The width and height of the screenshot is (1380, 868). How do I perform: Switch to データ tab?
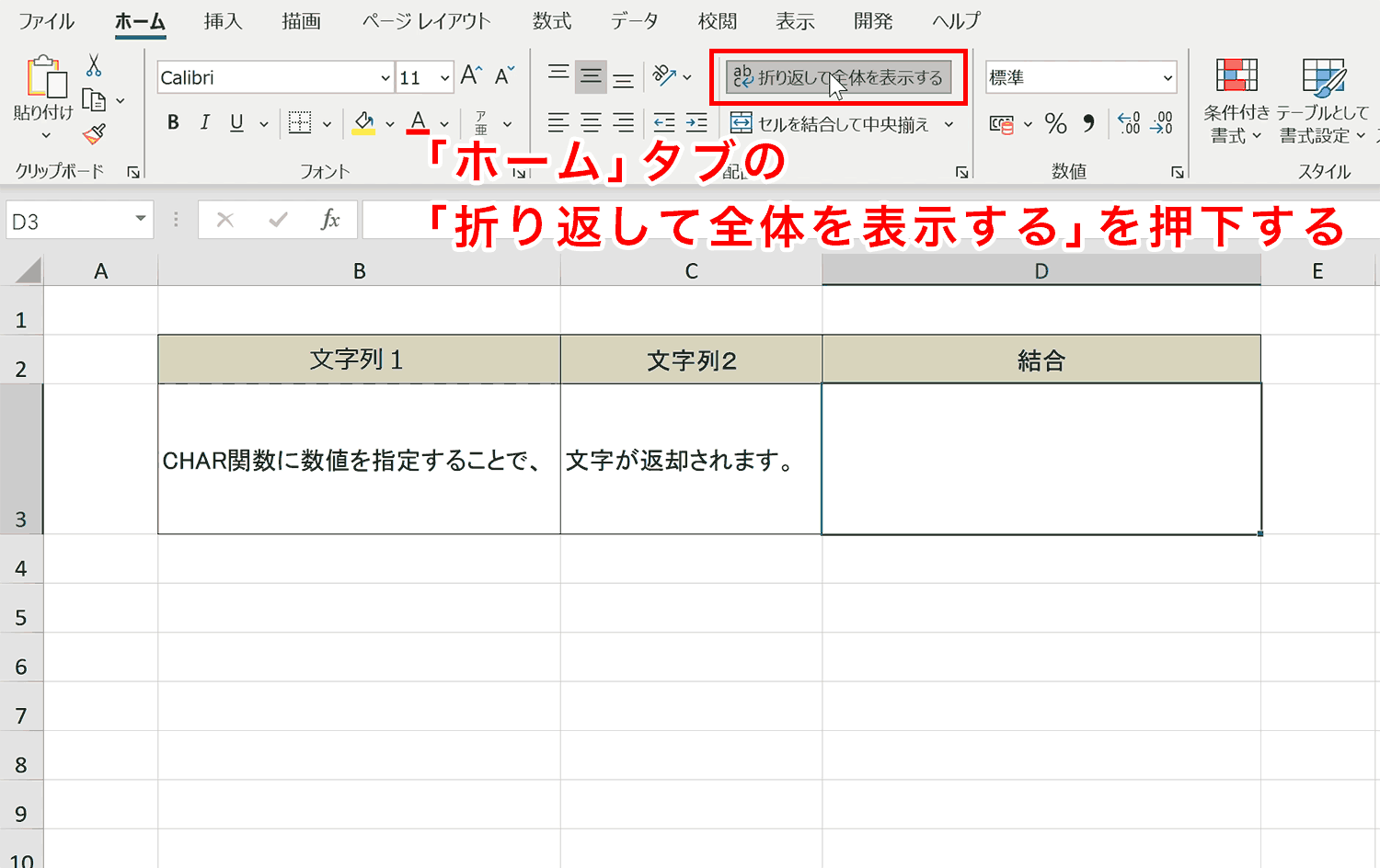tap(635, 21)
